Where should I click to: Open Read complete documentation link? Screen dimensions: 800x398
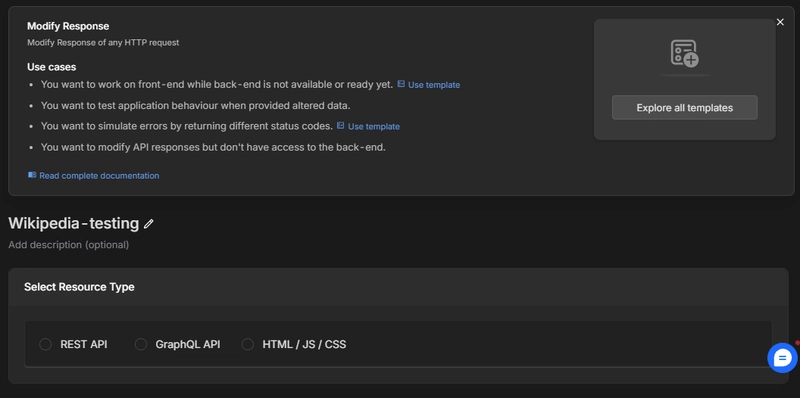[x=99, y=176]
